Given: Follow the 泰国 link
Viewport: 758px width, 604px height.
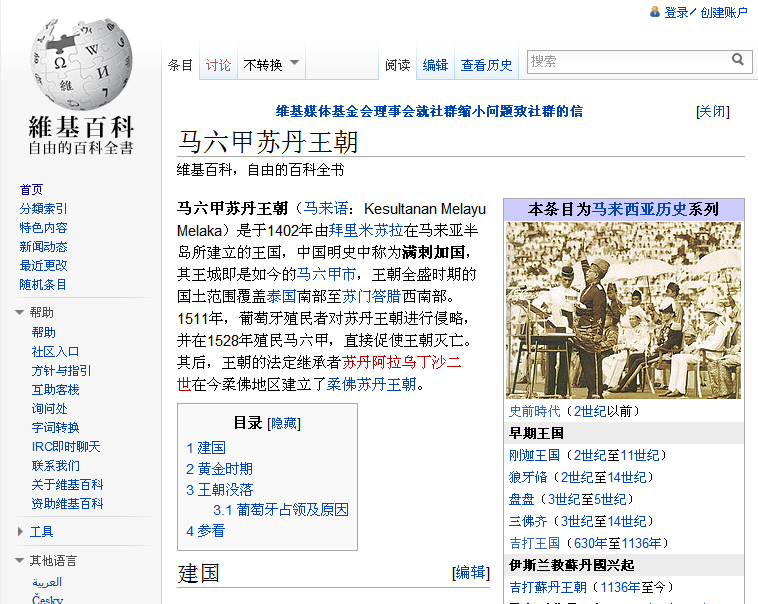Looking at the screenshot, I should click(281, 296).
